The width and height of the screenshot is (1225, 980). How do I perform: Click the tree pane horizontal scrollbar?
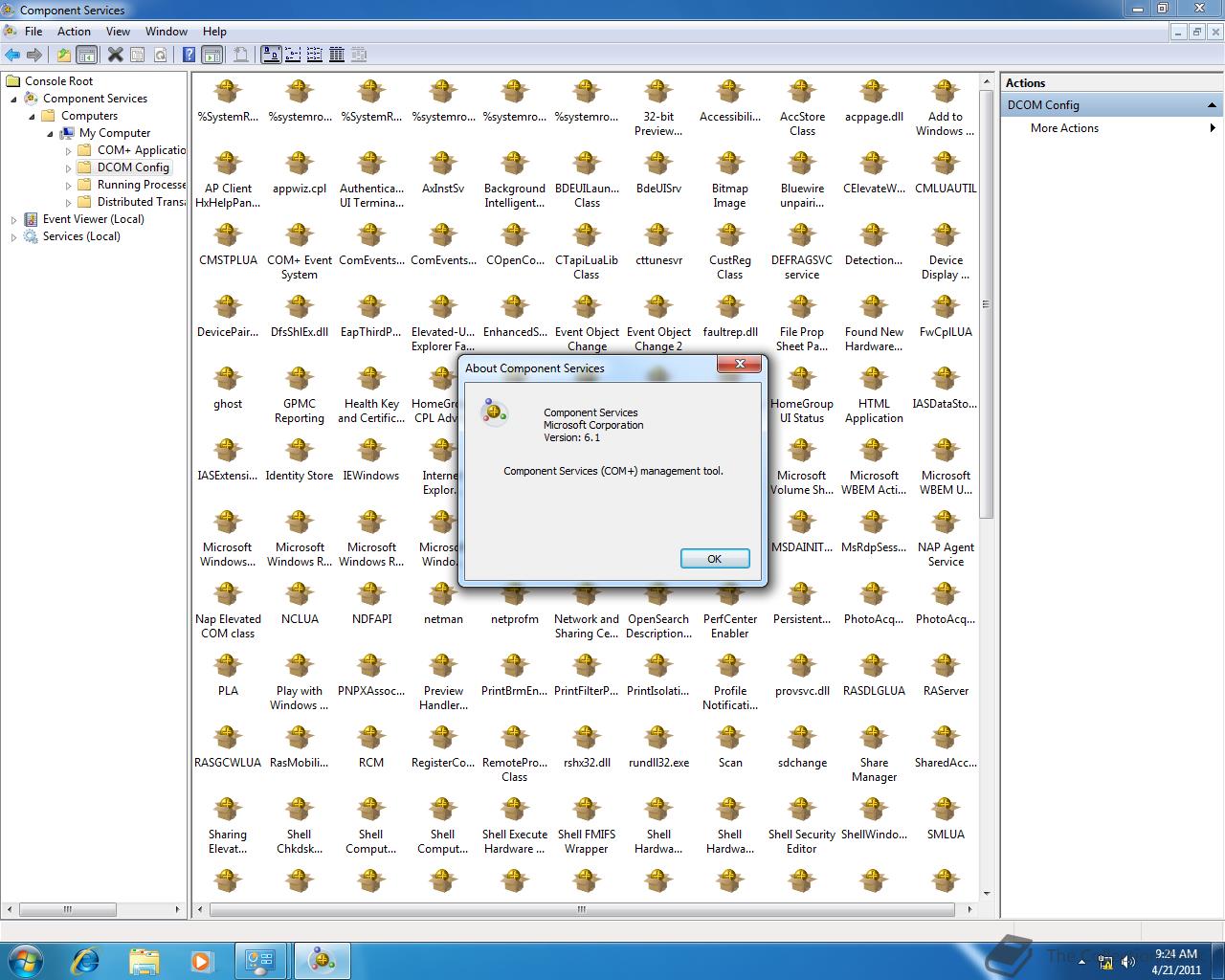[67, 909]
